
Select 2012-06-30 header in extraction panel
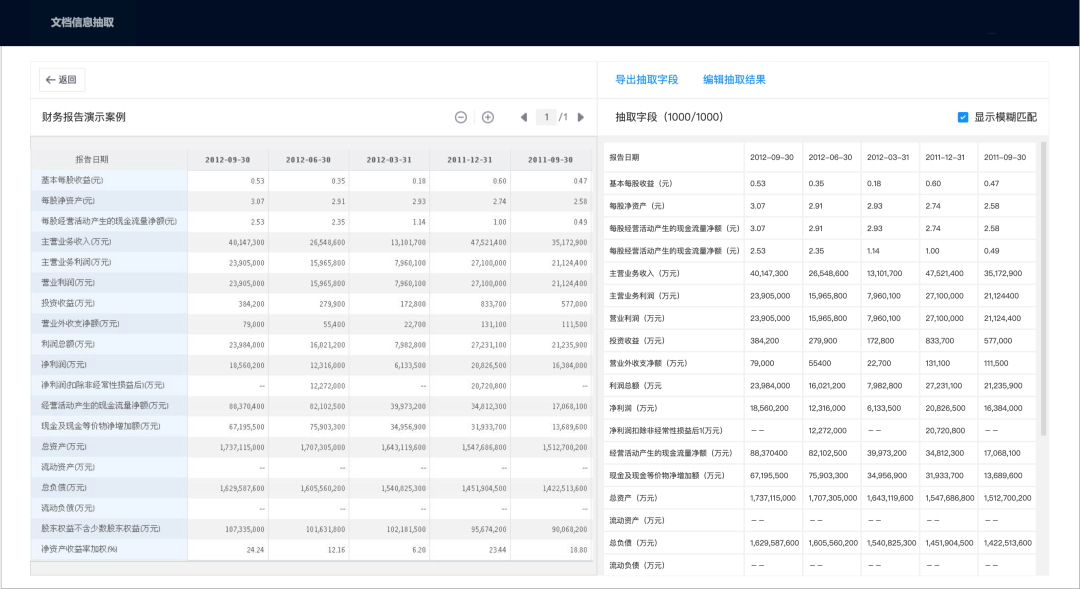click(830, 157)
